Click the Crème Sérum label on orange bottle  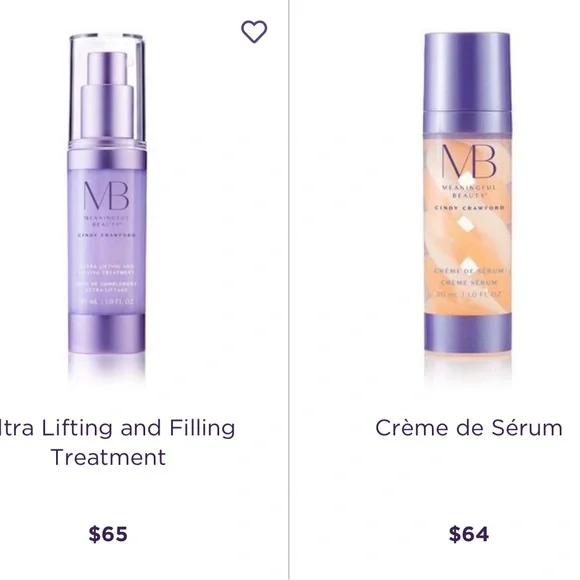coord(469,283)
